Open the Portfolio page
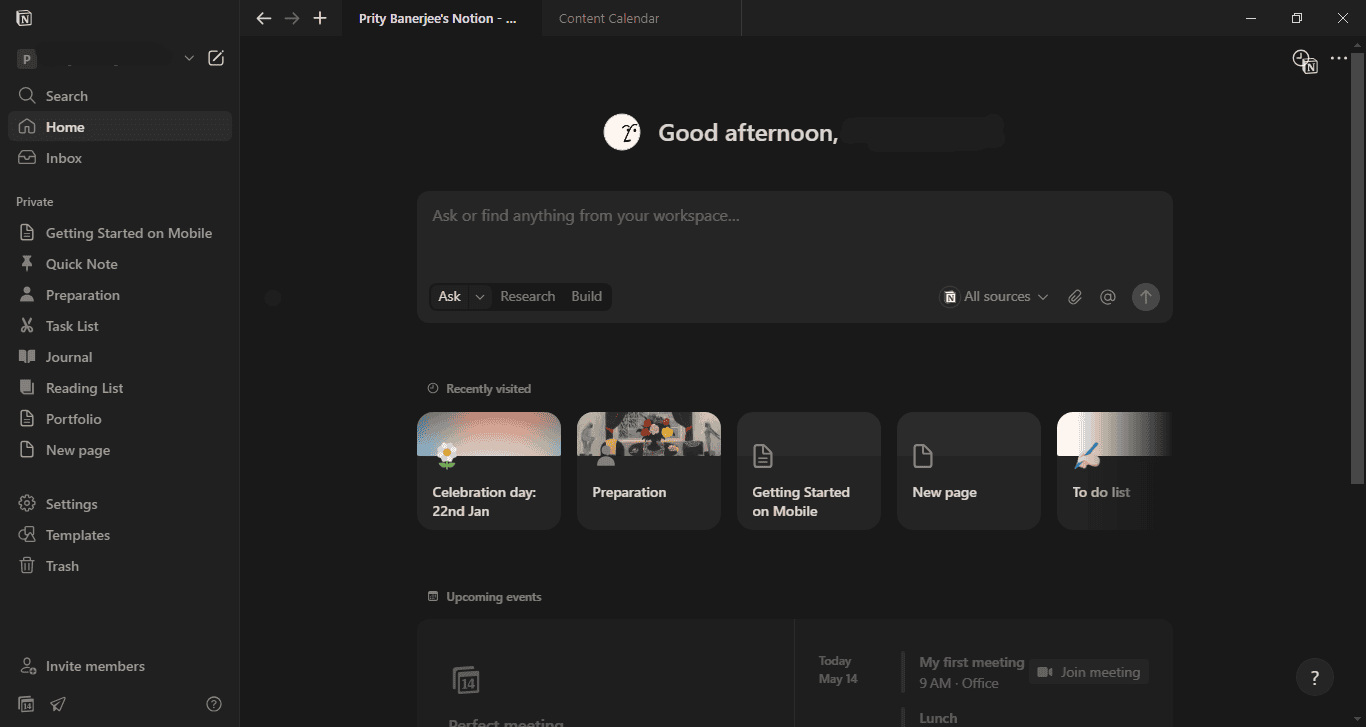Screen dimensions: 1366x727 [x=120, y=419]
